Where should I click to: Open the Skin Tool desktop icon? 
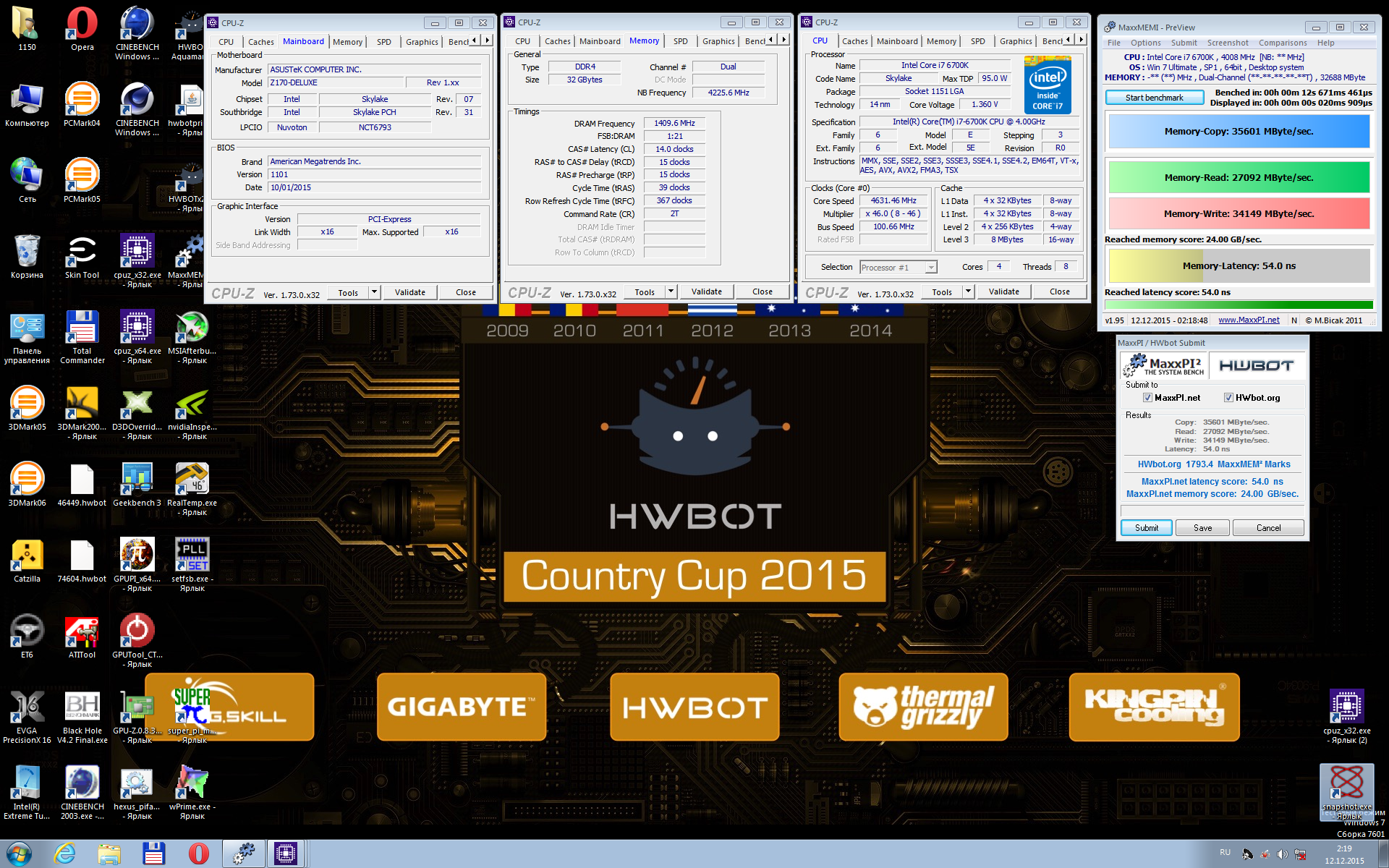82,257
